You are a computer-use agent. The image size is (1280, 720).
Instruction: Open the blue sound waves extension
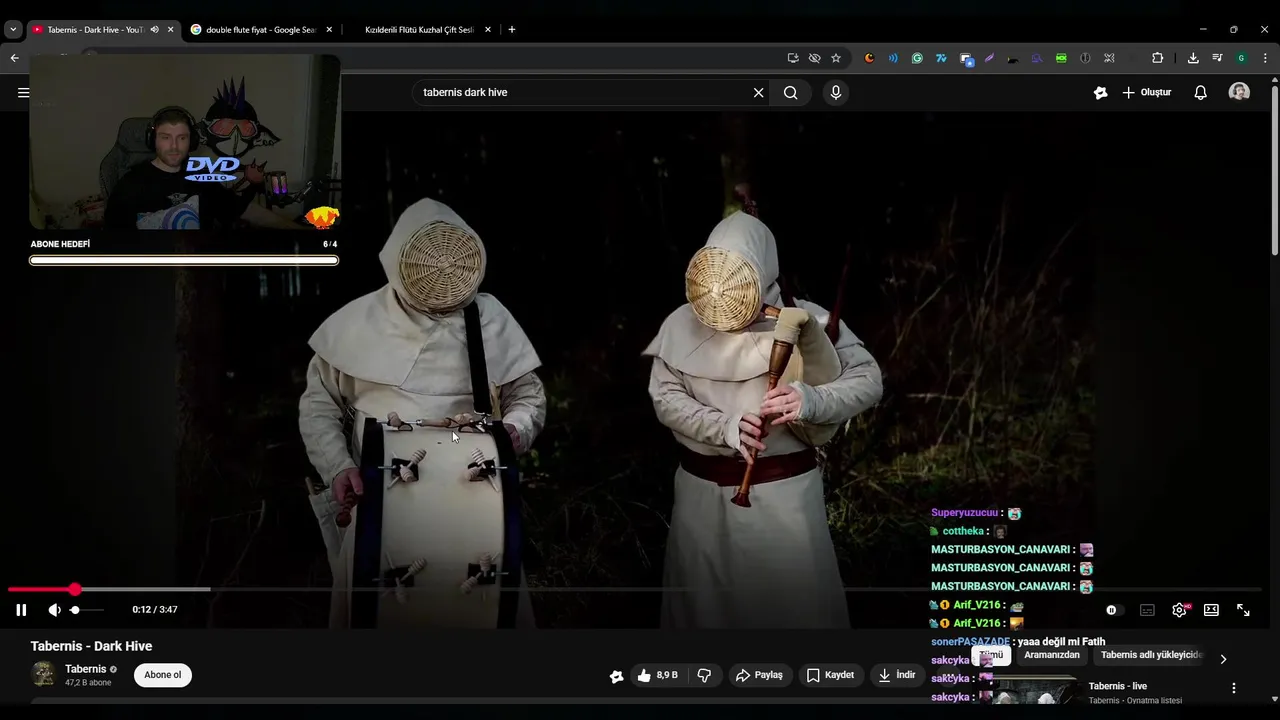click(x=893, y=58)
